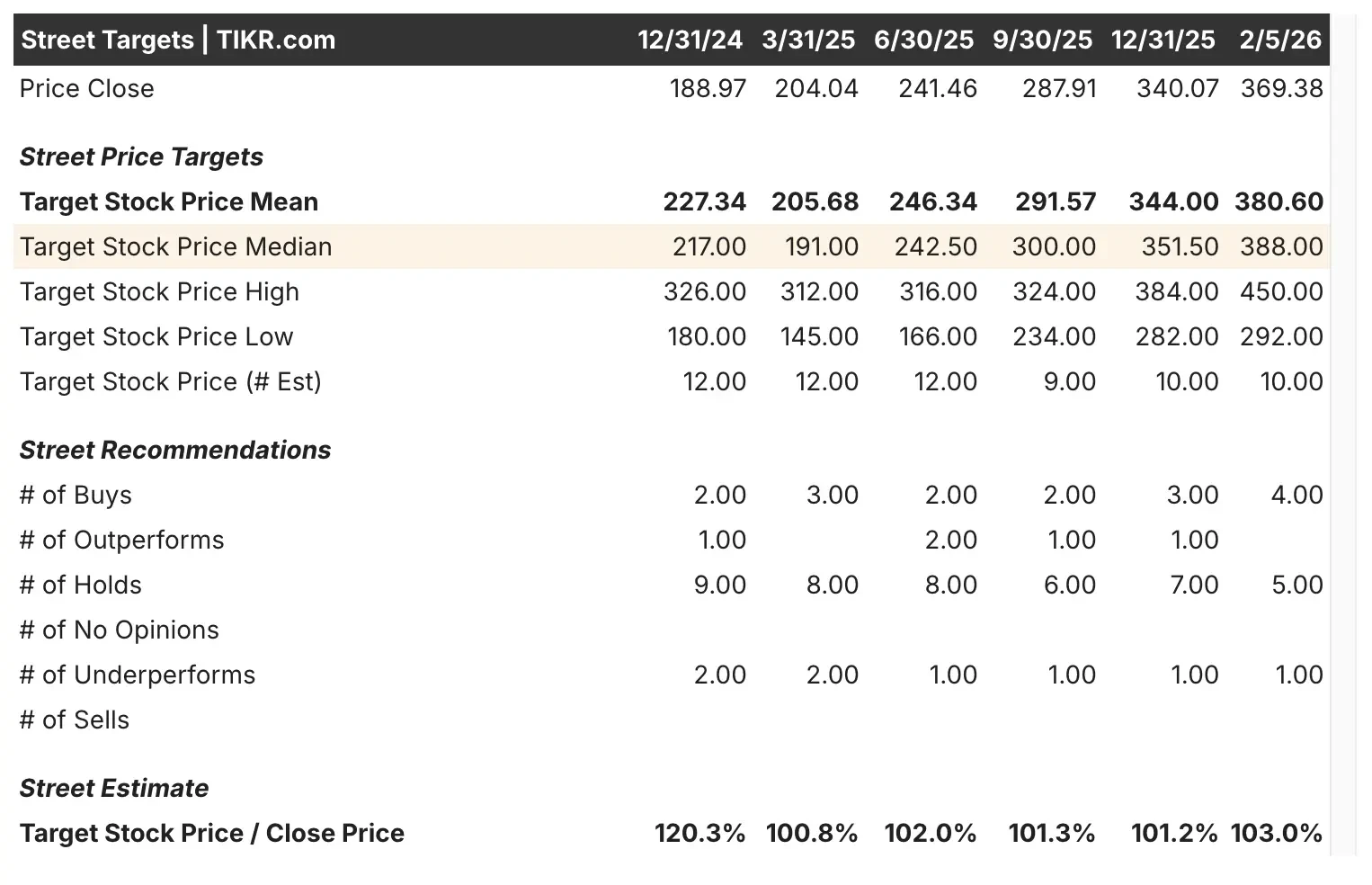Select the Target Stock Price (# Est) label
The image size is (1372, 885).
tap(171, 381)
